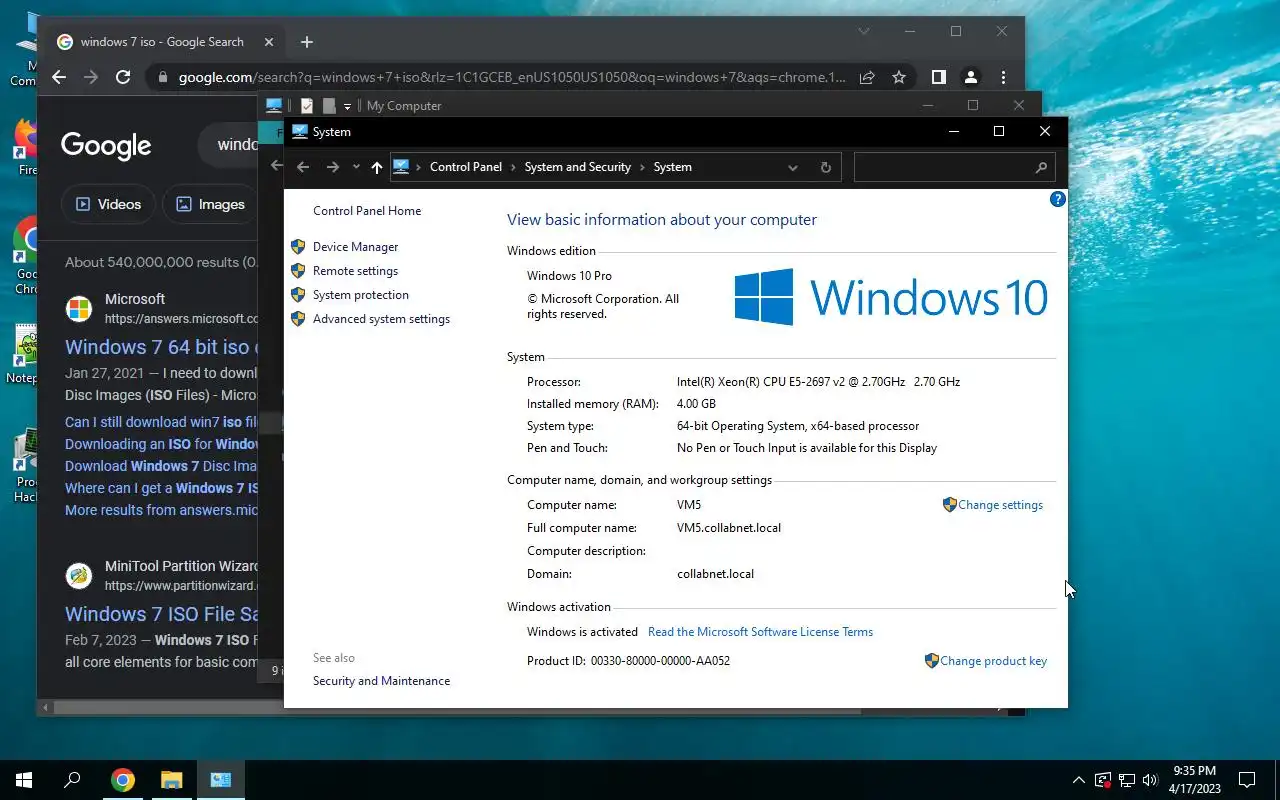Click up arrow to parent folder

click(x=376, y=167)
